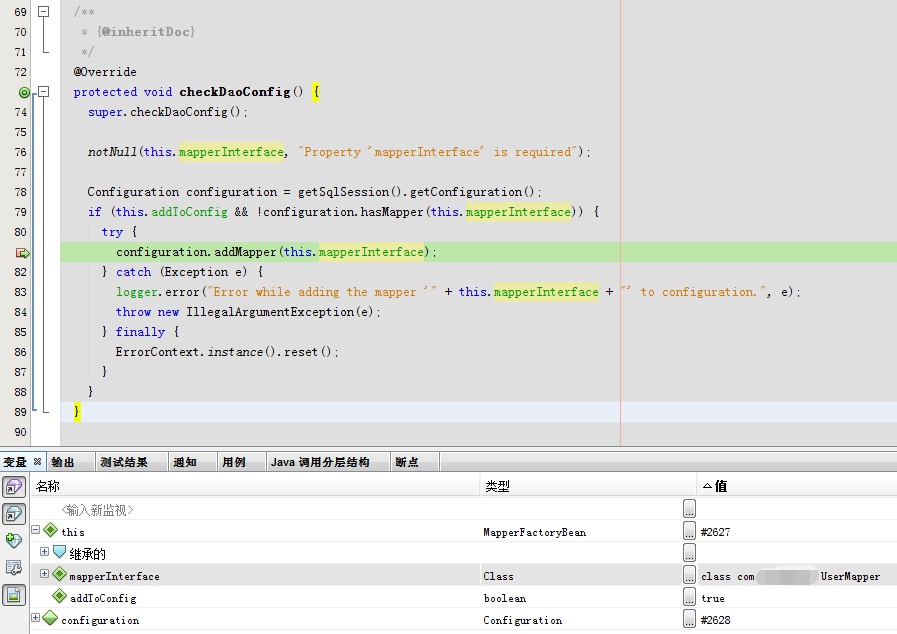Click the value 'true' of addToConfig
This screenshot has width=897, height=634.
pos(713,599)
